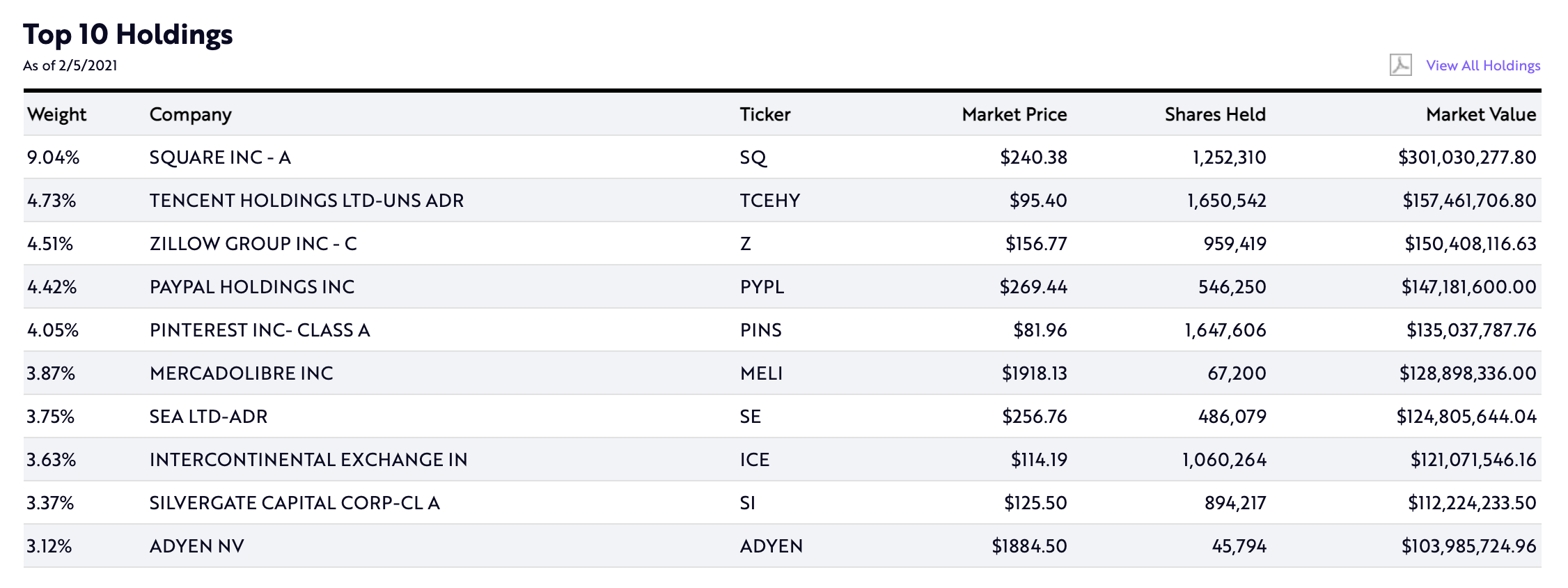Click the Market Price column header
The width and height of the screenshot is (1568, 588).
click(x=1014, y=114)
